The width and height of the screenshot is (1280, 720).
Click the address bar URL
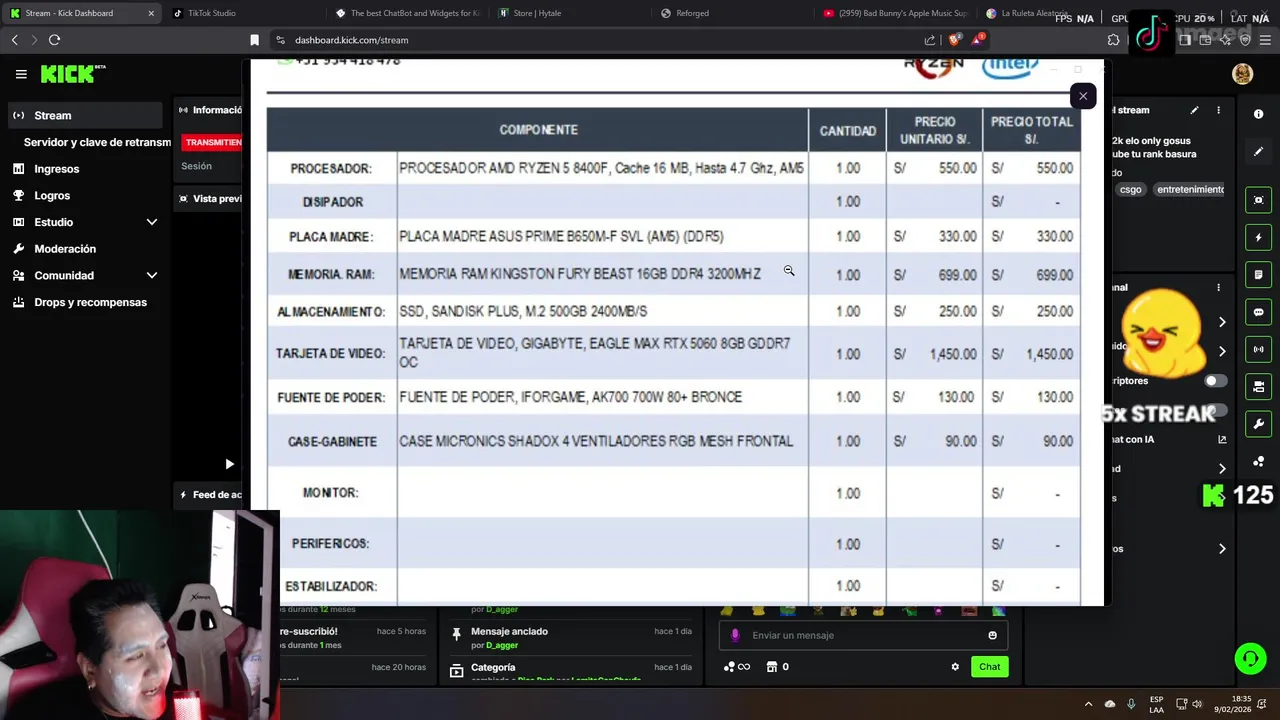[351, 40]
